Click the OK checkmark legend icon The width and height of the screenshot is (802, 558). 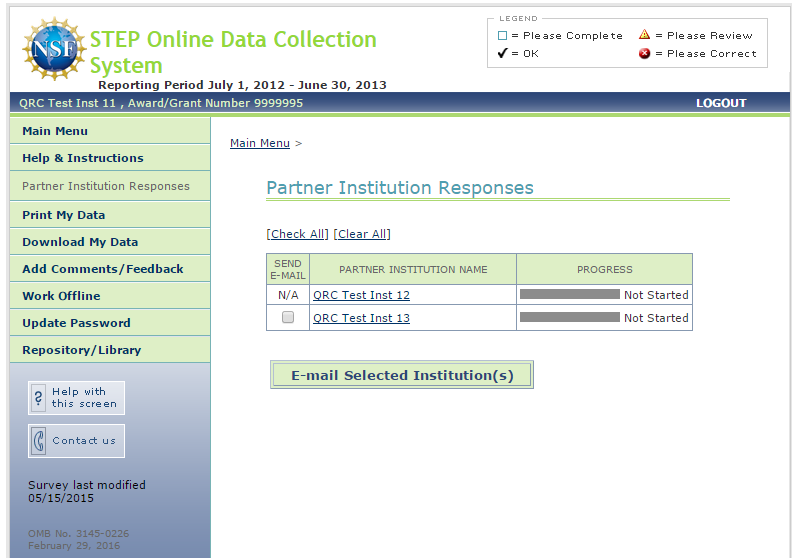502,54
